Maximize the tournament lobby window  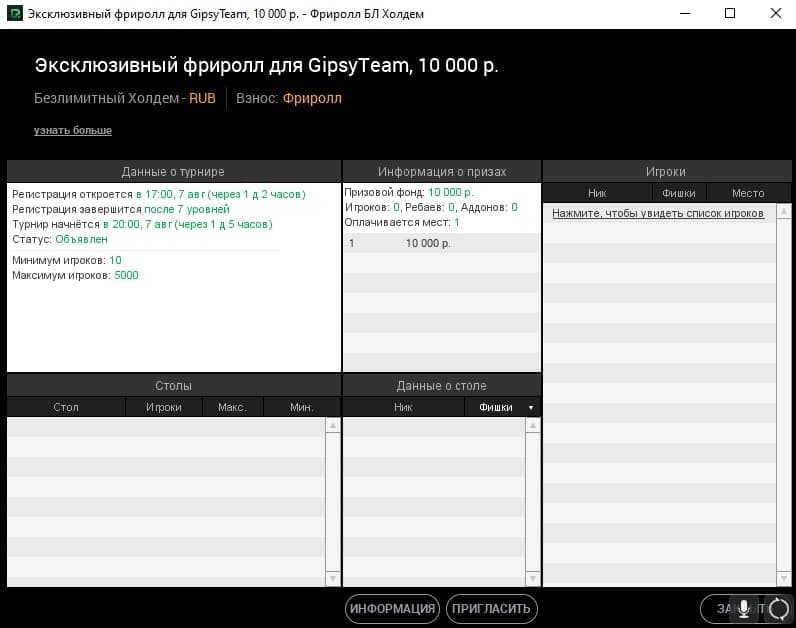pos(730,13)
